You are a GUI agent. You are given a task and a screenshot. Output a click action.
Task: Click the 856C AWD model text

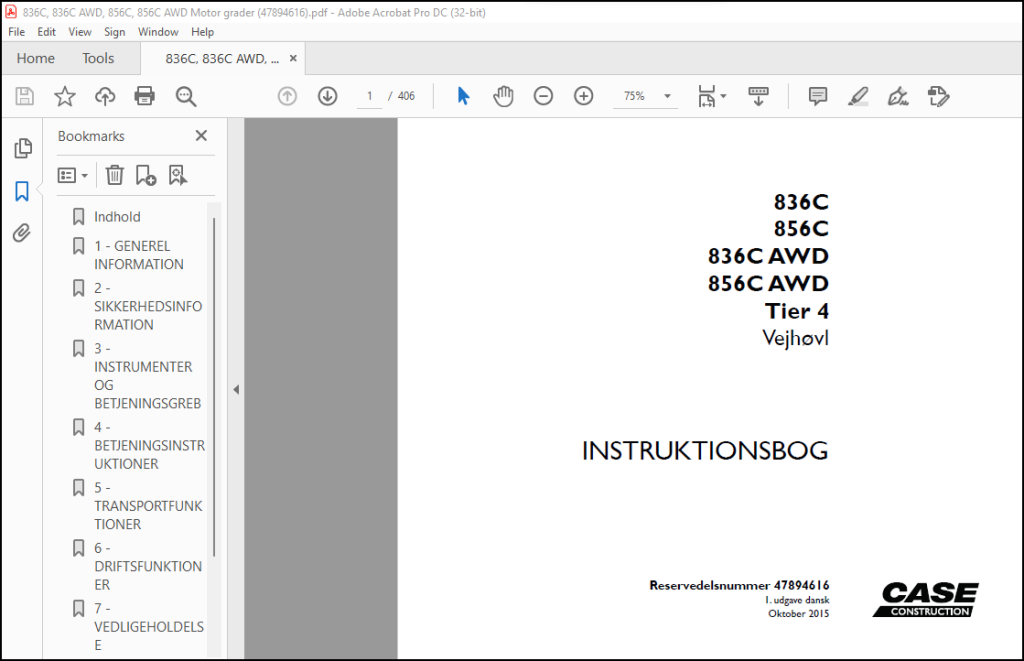(768, 283)
